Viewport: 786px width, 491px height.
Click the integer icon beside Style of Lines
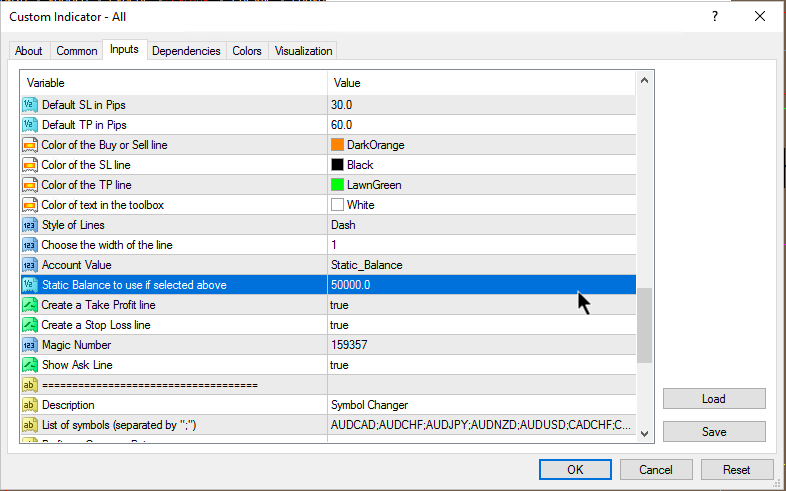coord(30,225)
